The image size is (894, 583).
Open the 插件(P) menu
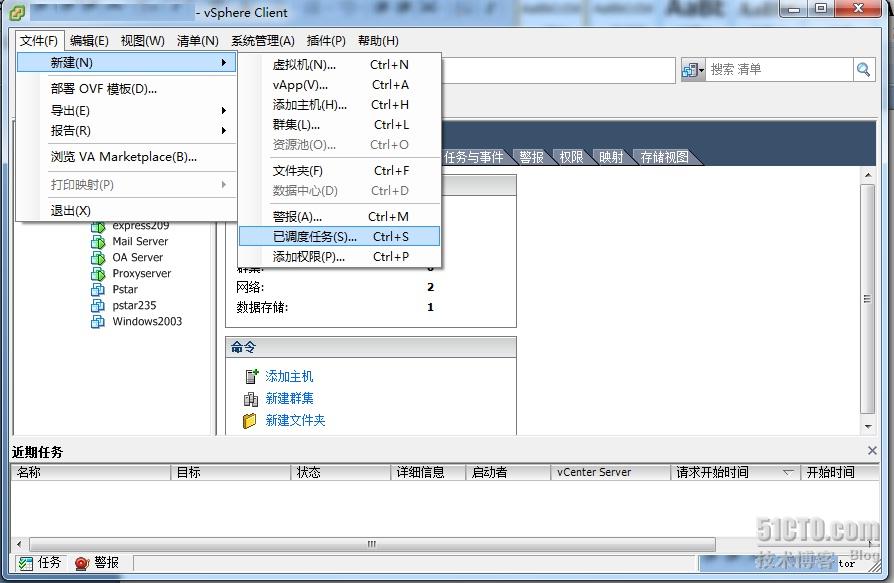[326, 40]
